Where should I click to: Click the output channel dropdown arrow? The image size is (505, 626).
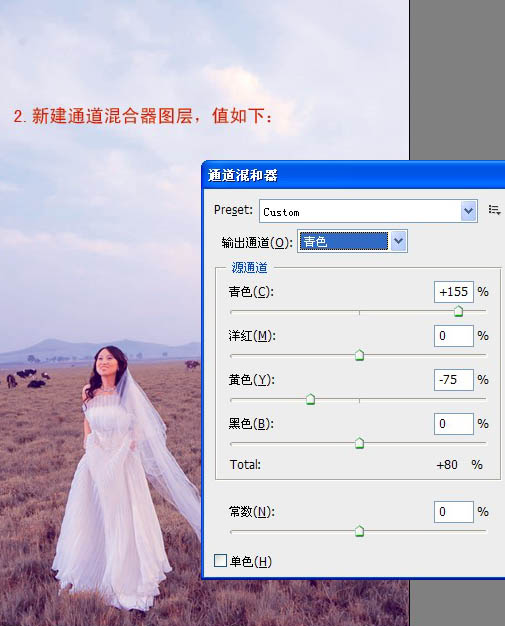pyautogui.click(x=398, y=241)
